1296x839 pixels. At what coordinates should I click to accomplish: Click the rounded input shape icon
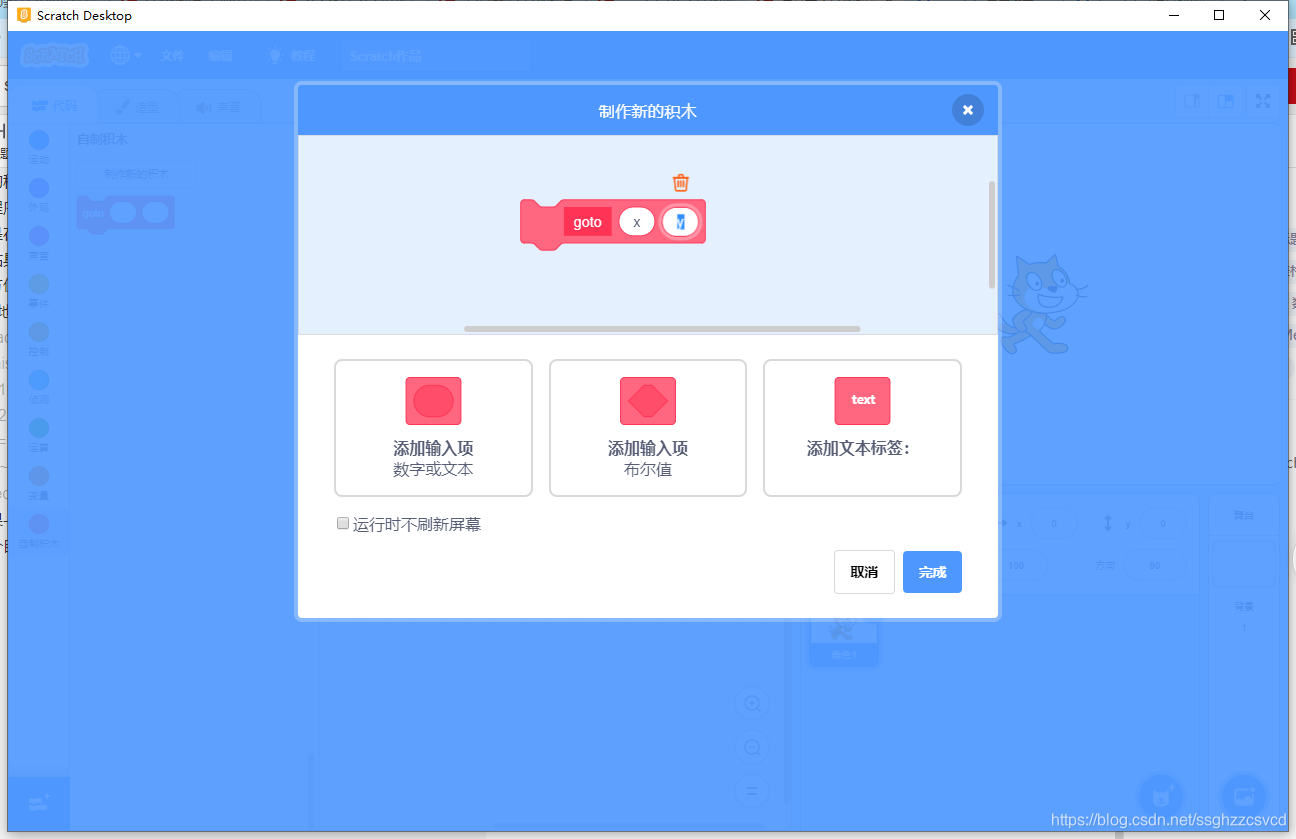point(433,401)
